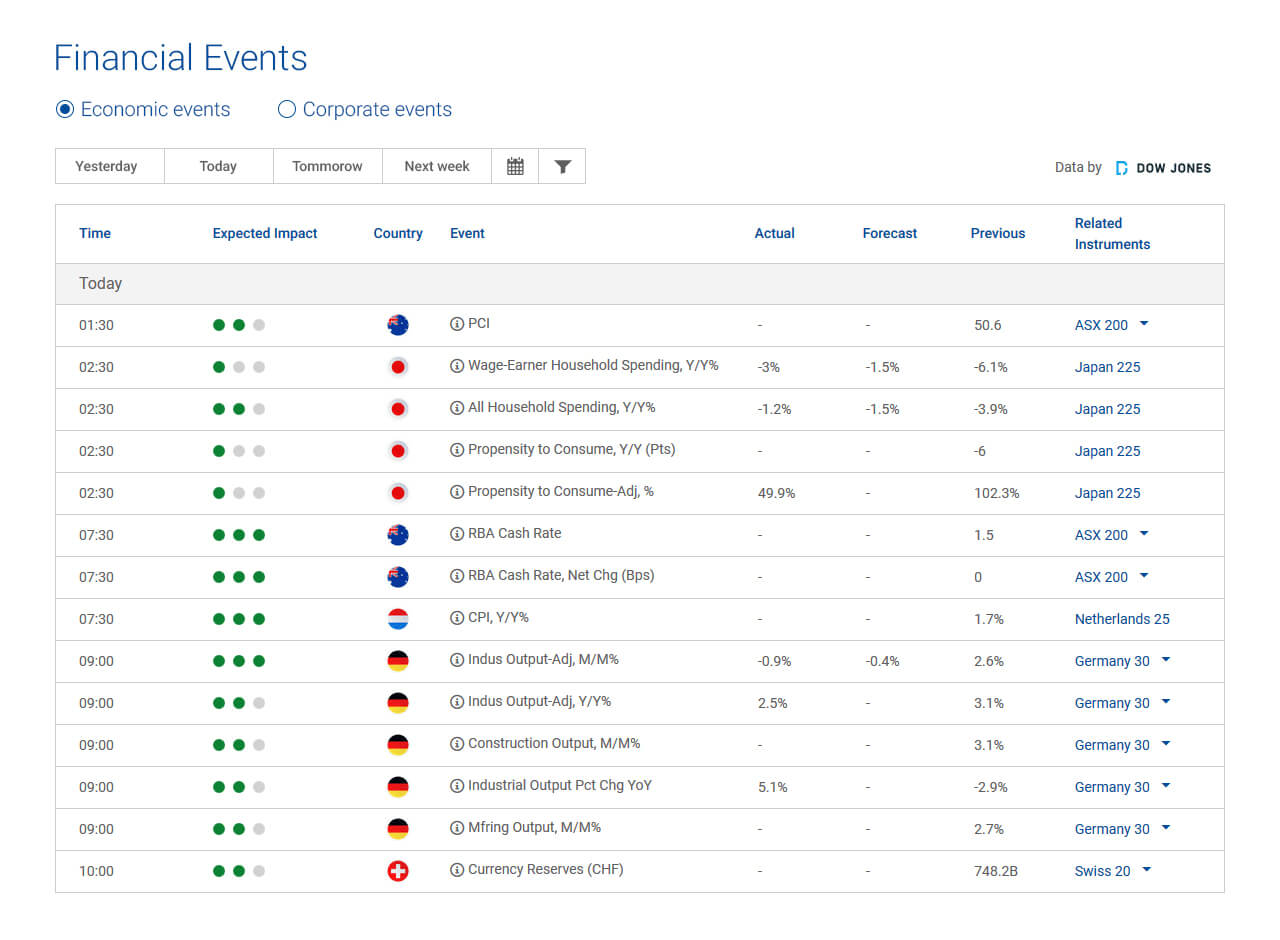The image size is (1280, 940).
Task: Select the Economic events radio button
Action: pos(65,110)
